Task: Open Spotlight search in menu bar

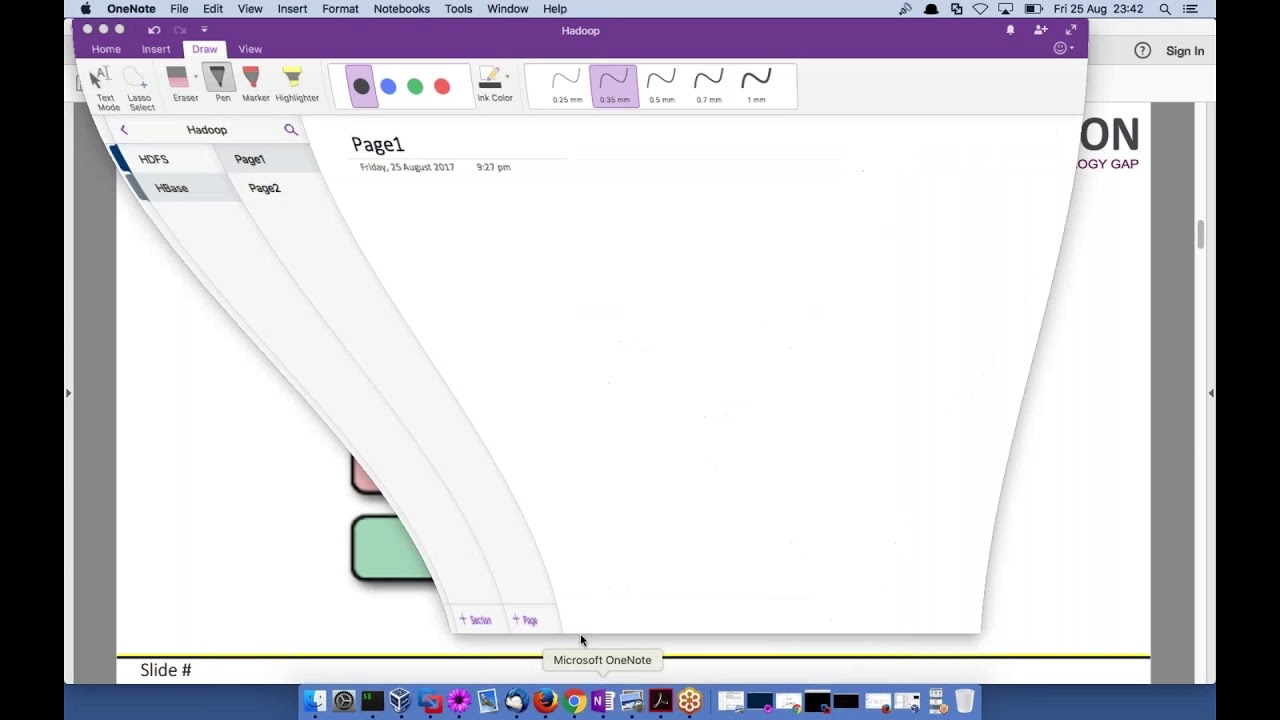Action: (1165, 9)
